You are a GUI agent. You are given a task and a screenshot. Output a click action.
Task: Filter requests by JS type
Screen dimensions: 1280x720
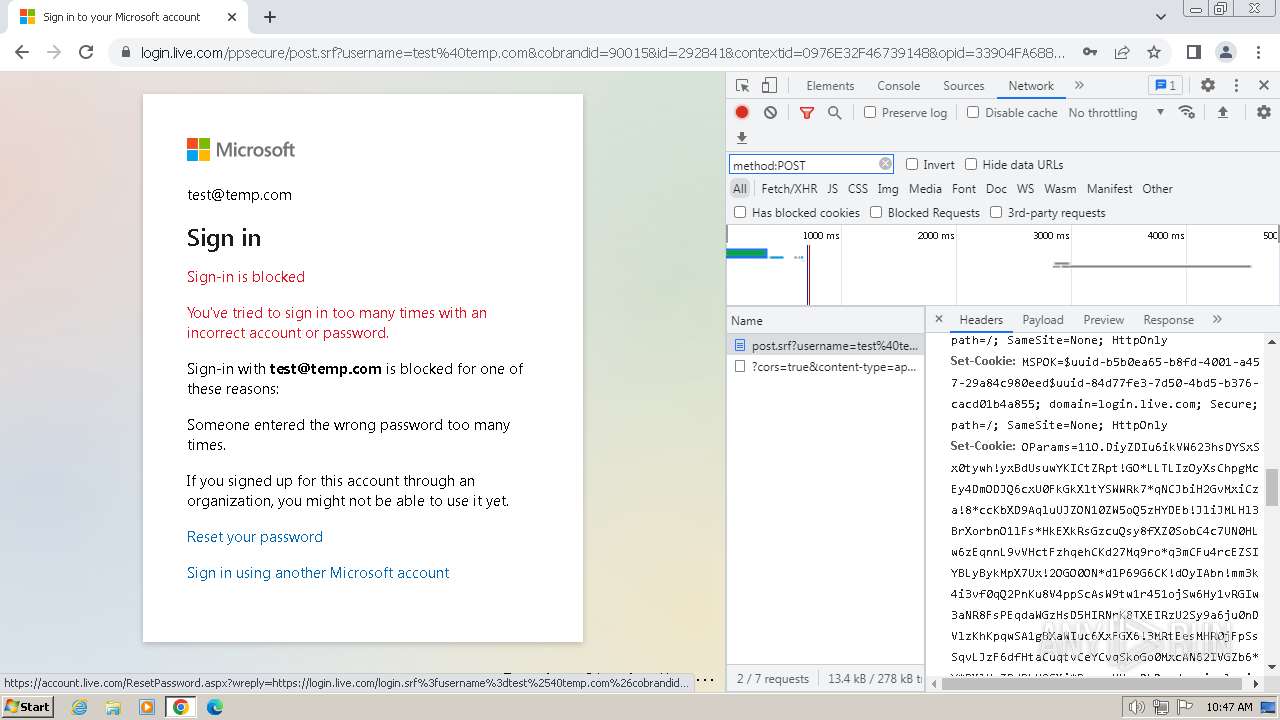coord(832,188)
